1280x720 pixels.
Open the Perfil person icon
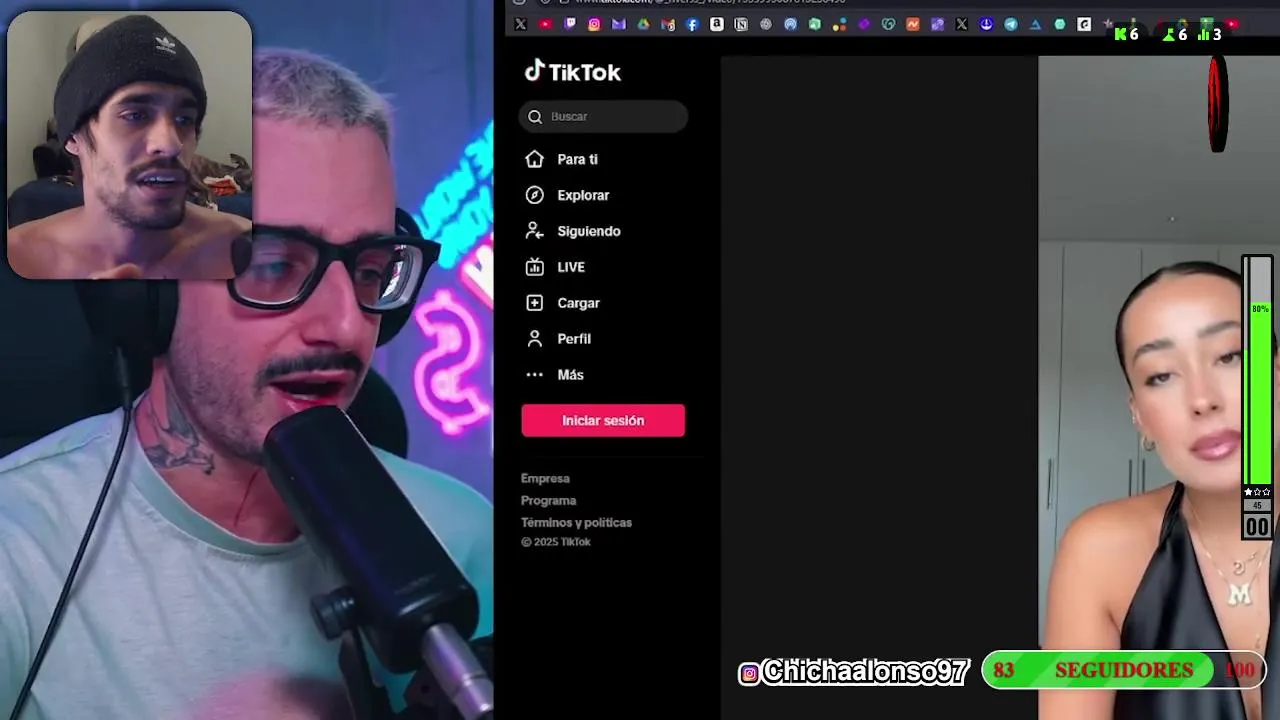coord(535,339)
